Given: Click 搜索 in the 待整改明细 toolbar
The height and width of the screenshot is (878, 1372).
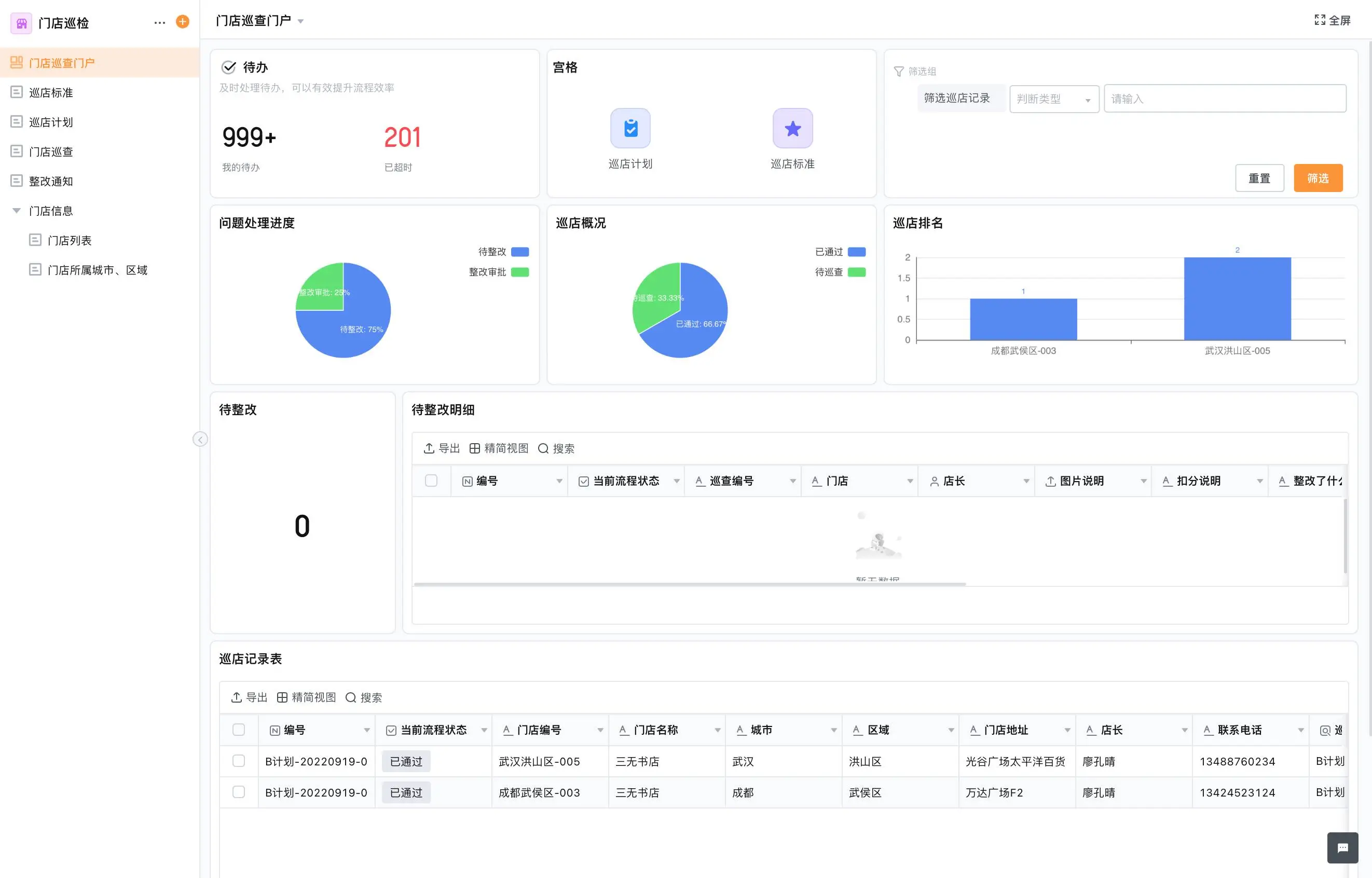Looking at the screenshot, I should 556,448.
